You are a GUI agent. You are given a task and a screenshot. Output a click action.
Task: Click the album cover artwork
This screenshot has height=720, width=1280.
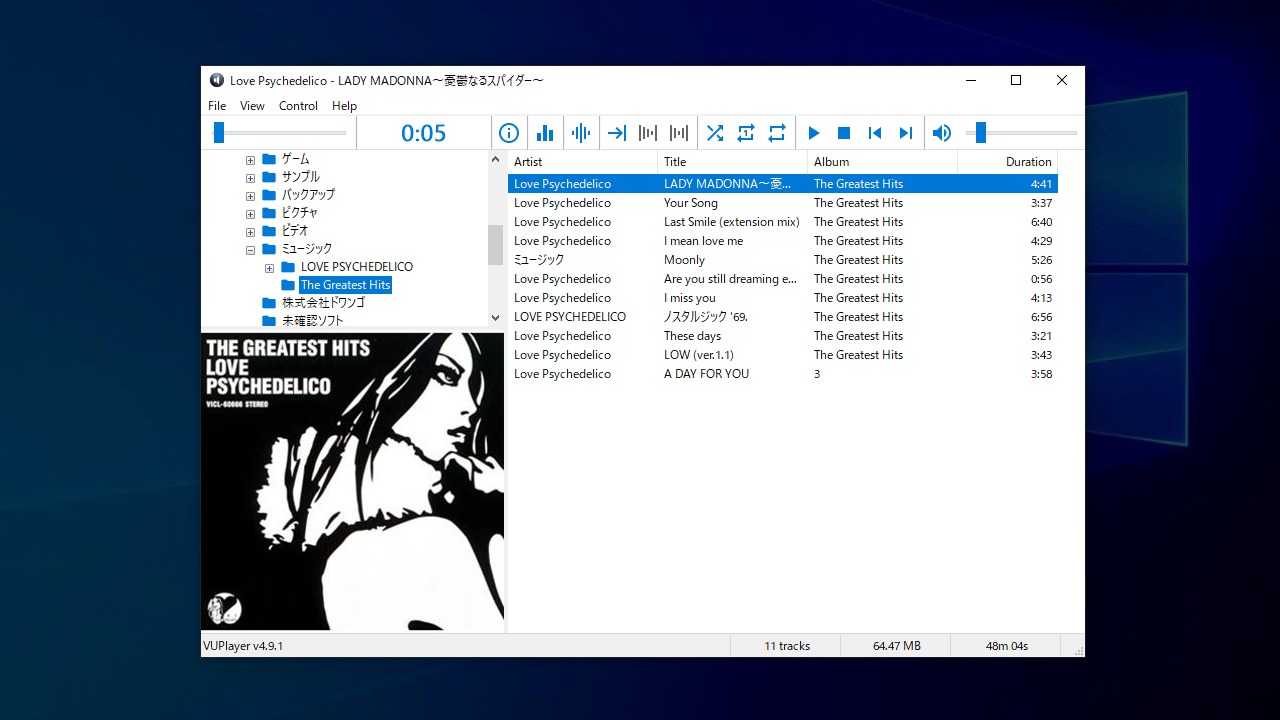[352, 482]
